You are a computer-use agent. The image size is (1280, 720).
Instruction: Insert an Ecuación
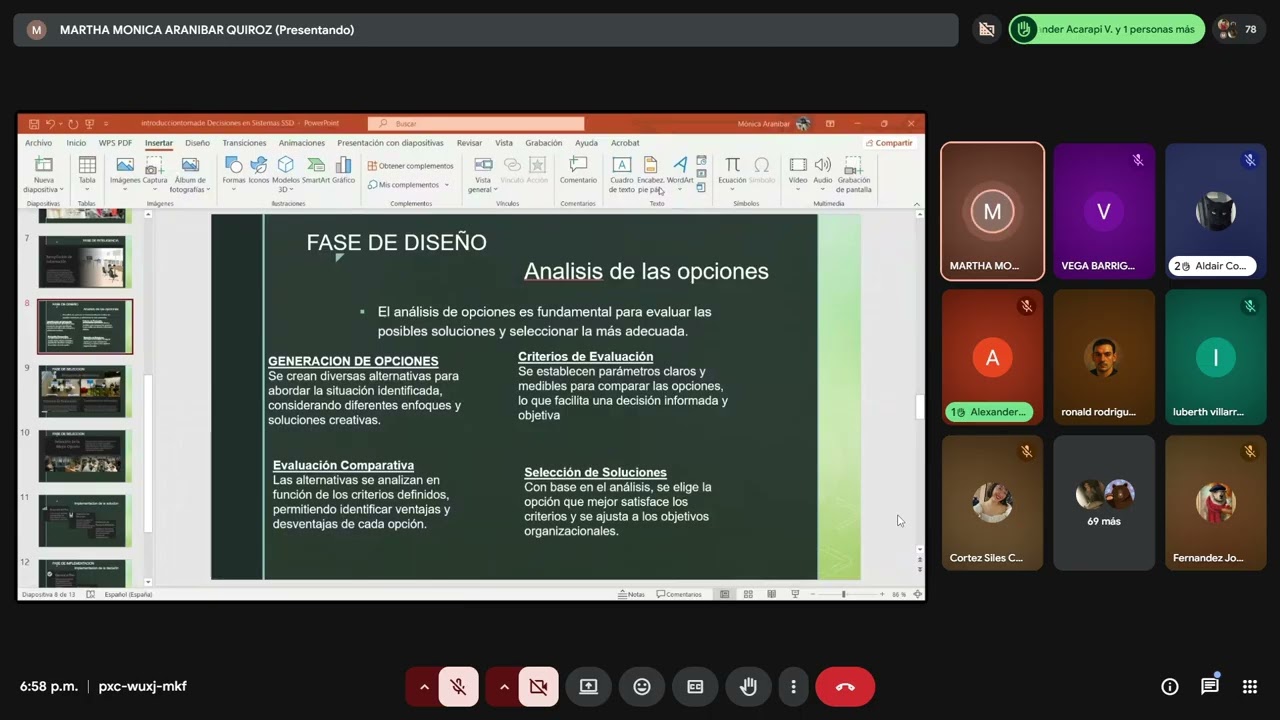732,171
